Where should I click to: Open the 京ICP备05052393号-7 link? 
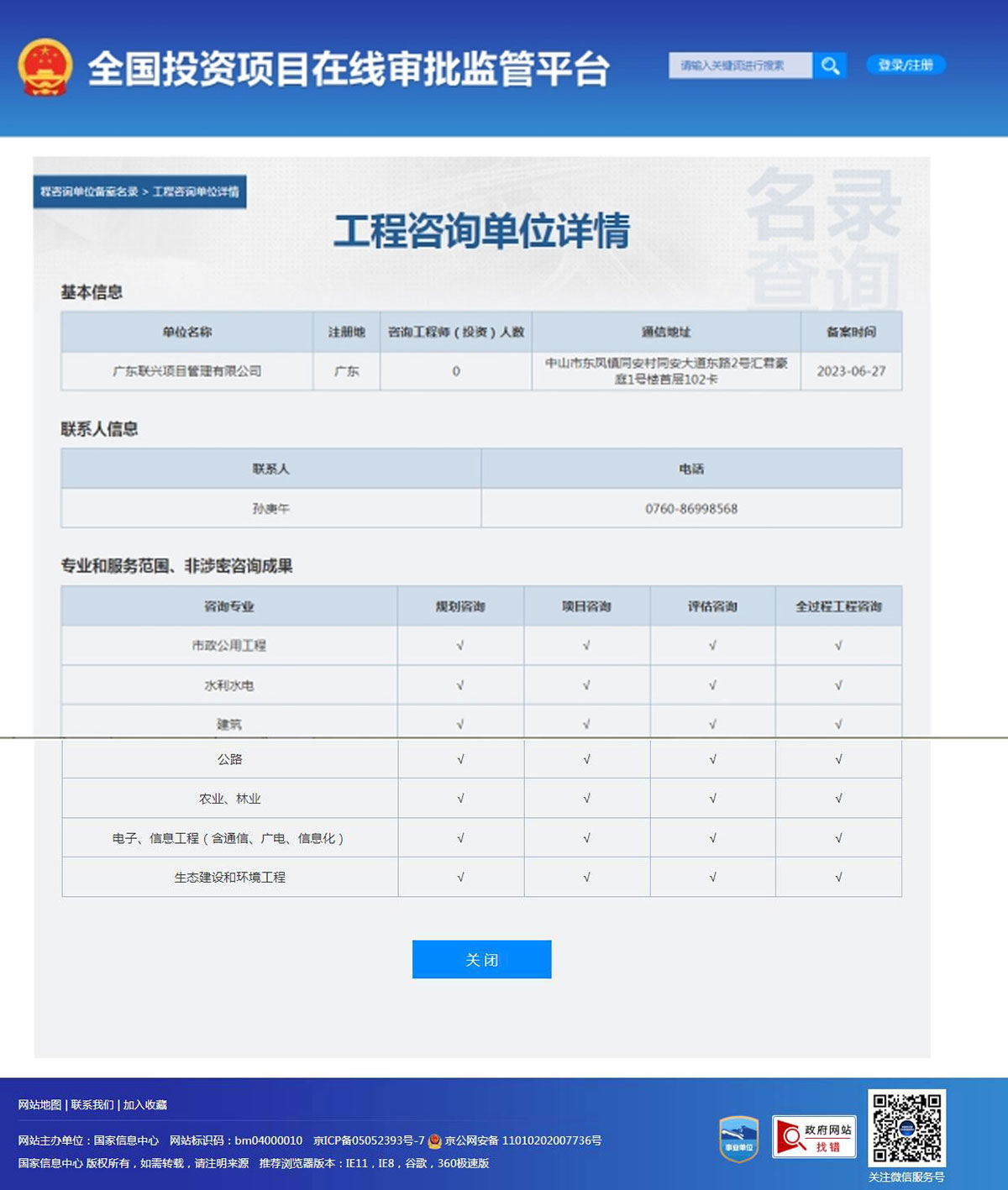369,1140
